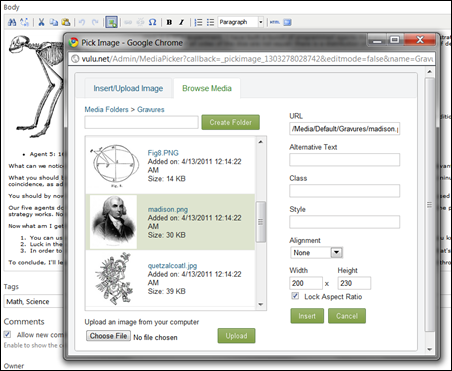Click the Tags field with Math, Science
Screen dimensions: 452x371
coord(33,301)
